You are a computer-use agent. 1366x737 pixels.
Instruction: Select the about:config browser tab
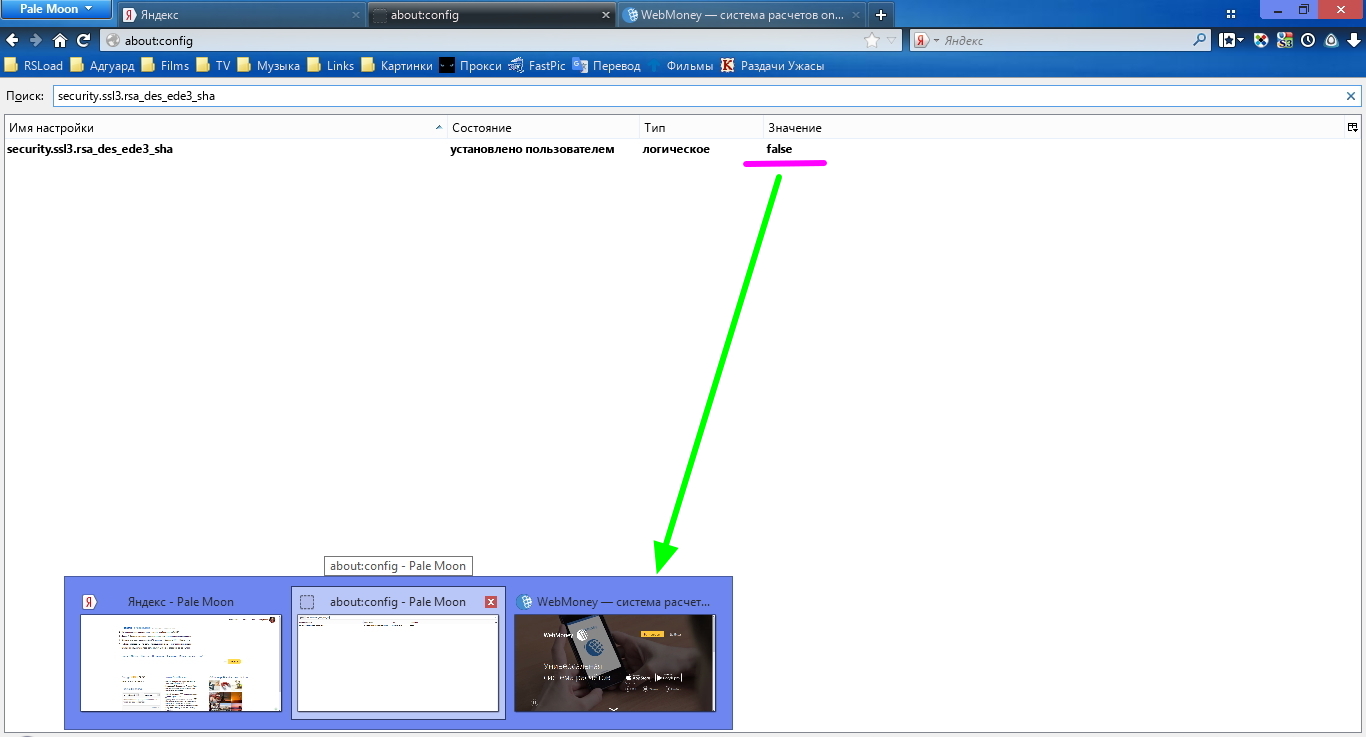[x=491, y=15]
